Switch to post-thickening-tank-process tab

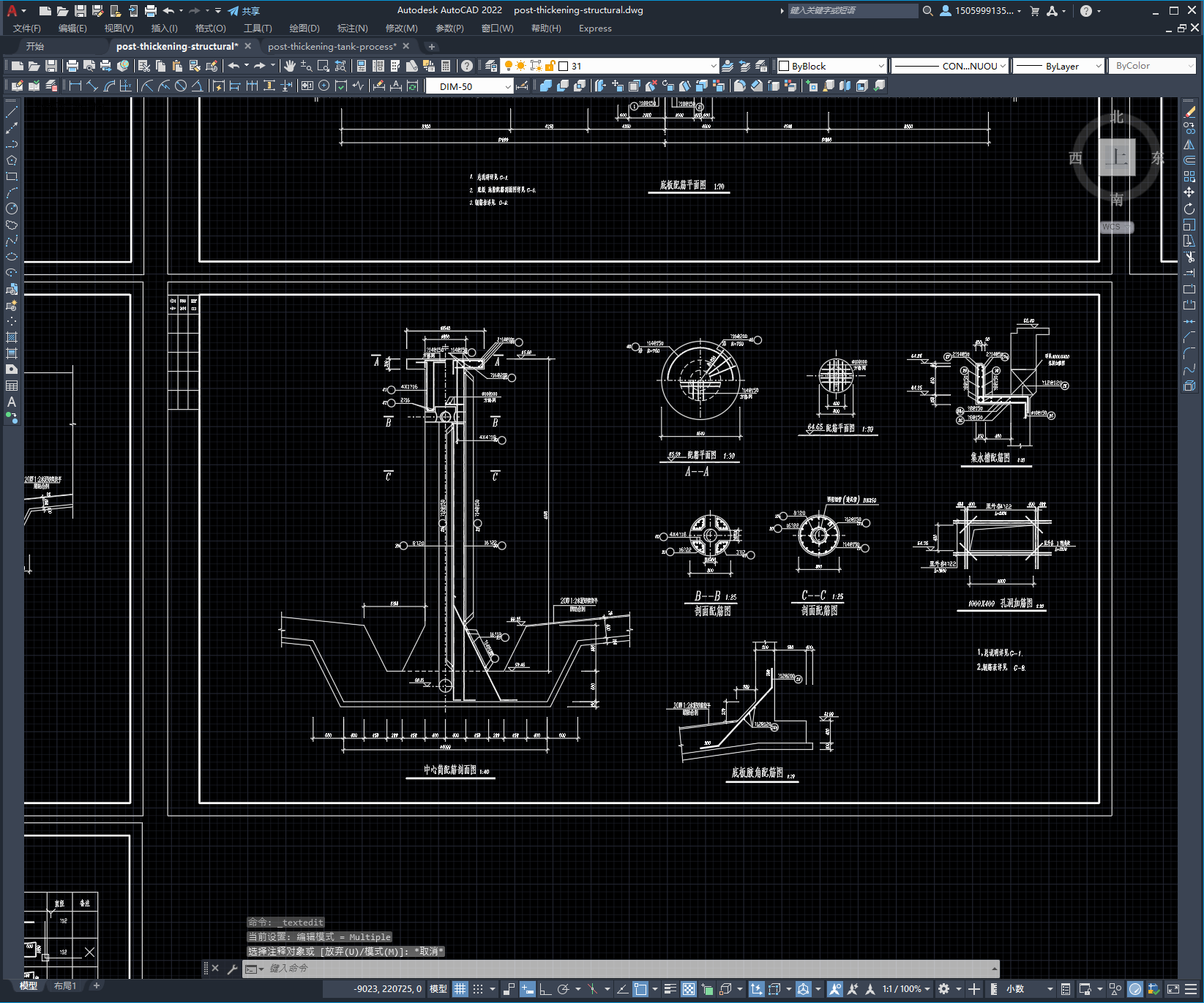coord(332,46)
